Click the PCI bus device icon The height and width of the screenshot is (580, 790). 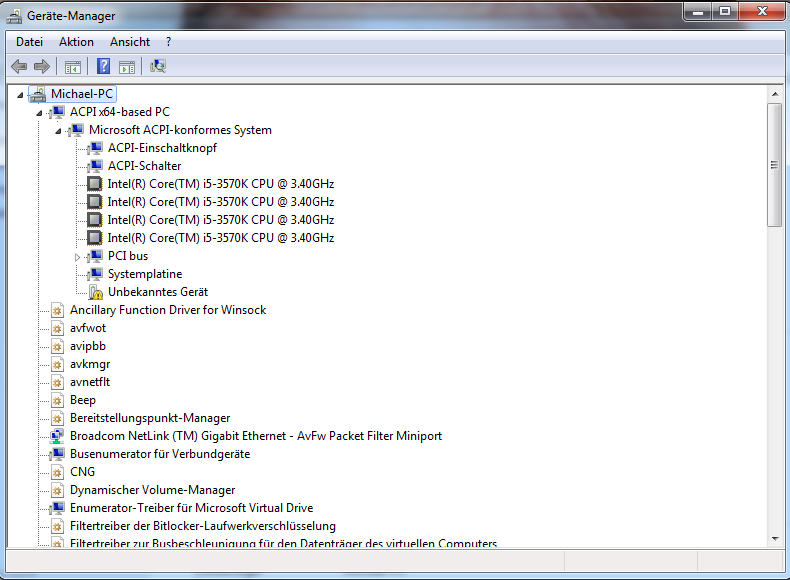[95, 256]
